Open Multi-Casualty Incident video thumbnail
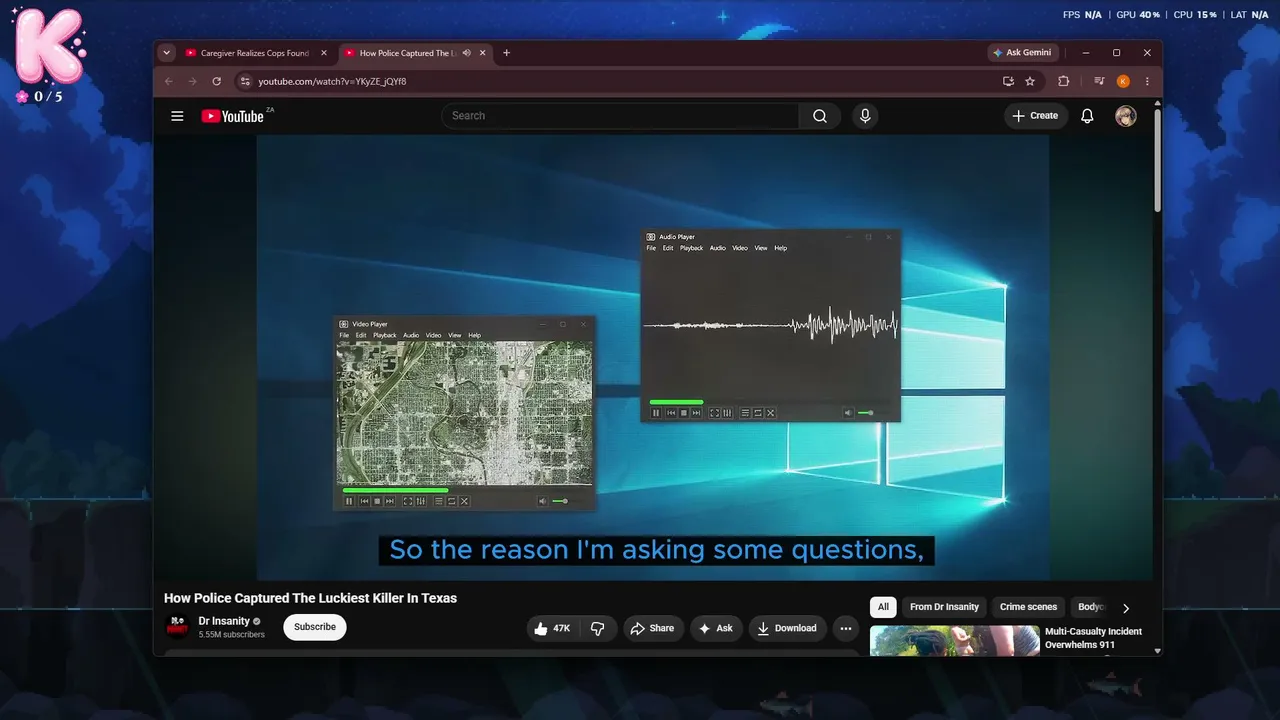The width and height of the screenshot is (1280, 720). (955, 640)
